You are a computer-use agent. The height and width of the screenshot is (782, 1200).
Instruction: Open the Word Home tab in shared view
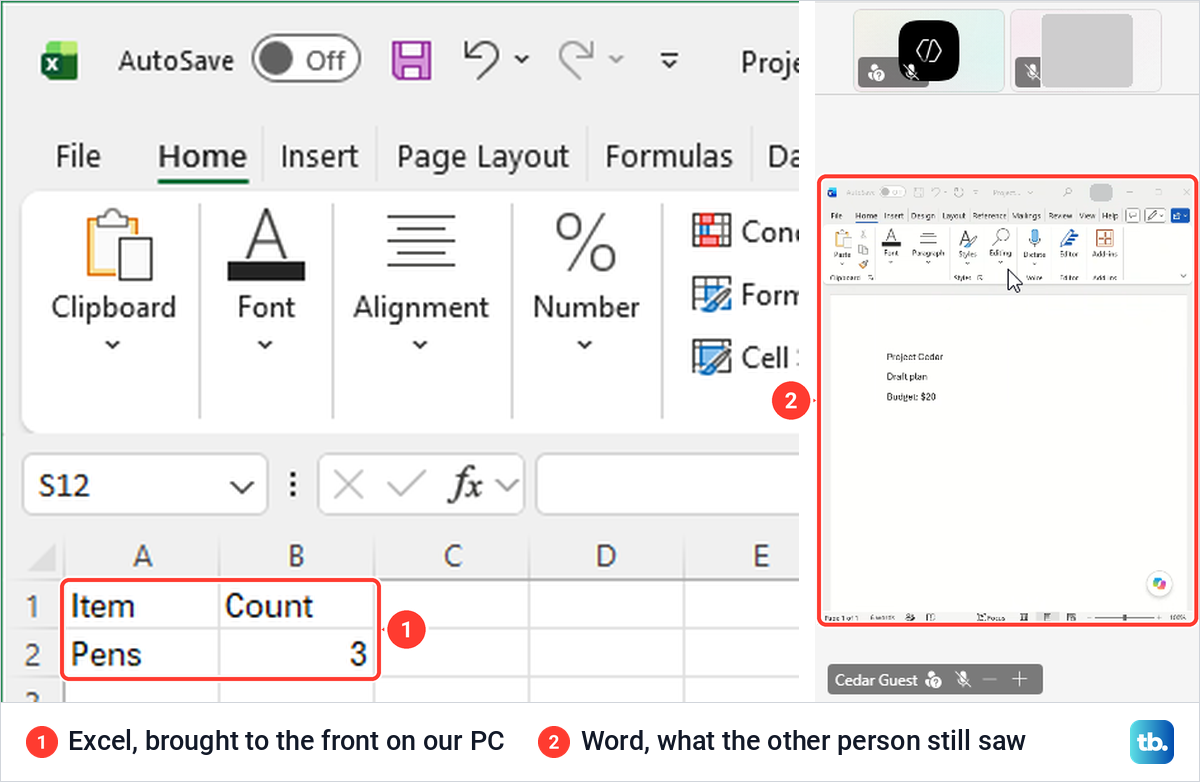click(x=866, y=216)
